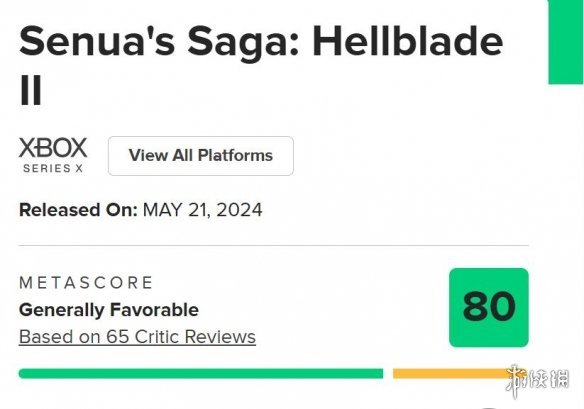The image size is (584, 409).
Task: Click the word Senua's in the title
Action: (x=97, y=41)
